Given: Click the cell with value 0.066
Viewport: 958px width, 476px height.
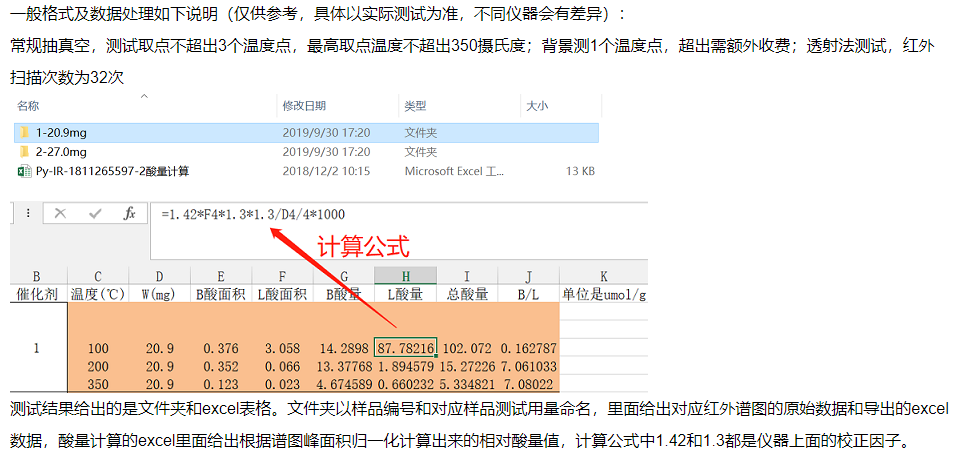Looking at the screenshot, I should 282,367.
